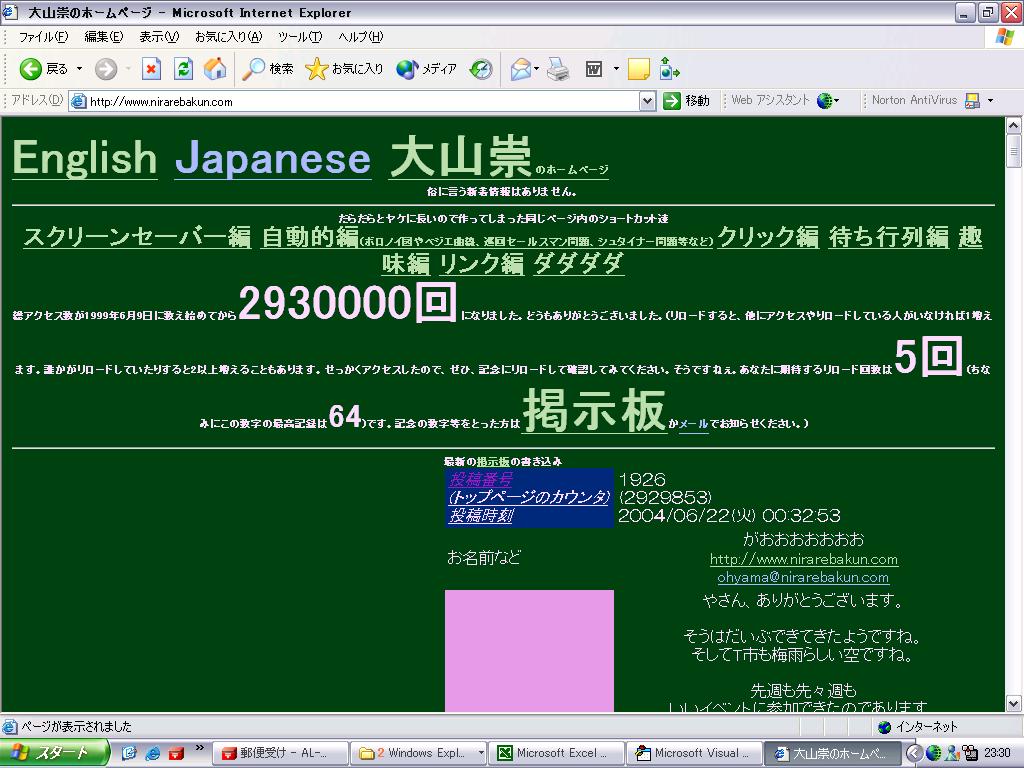
Task: Jump to スクリーンセーバー編 section
Action: click(137, 236)
